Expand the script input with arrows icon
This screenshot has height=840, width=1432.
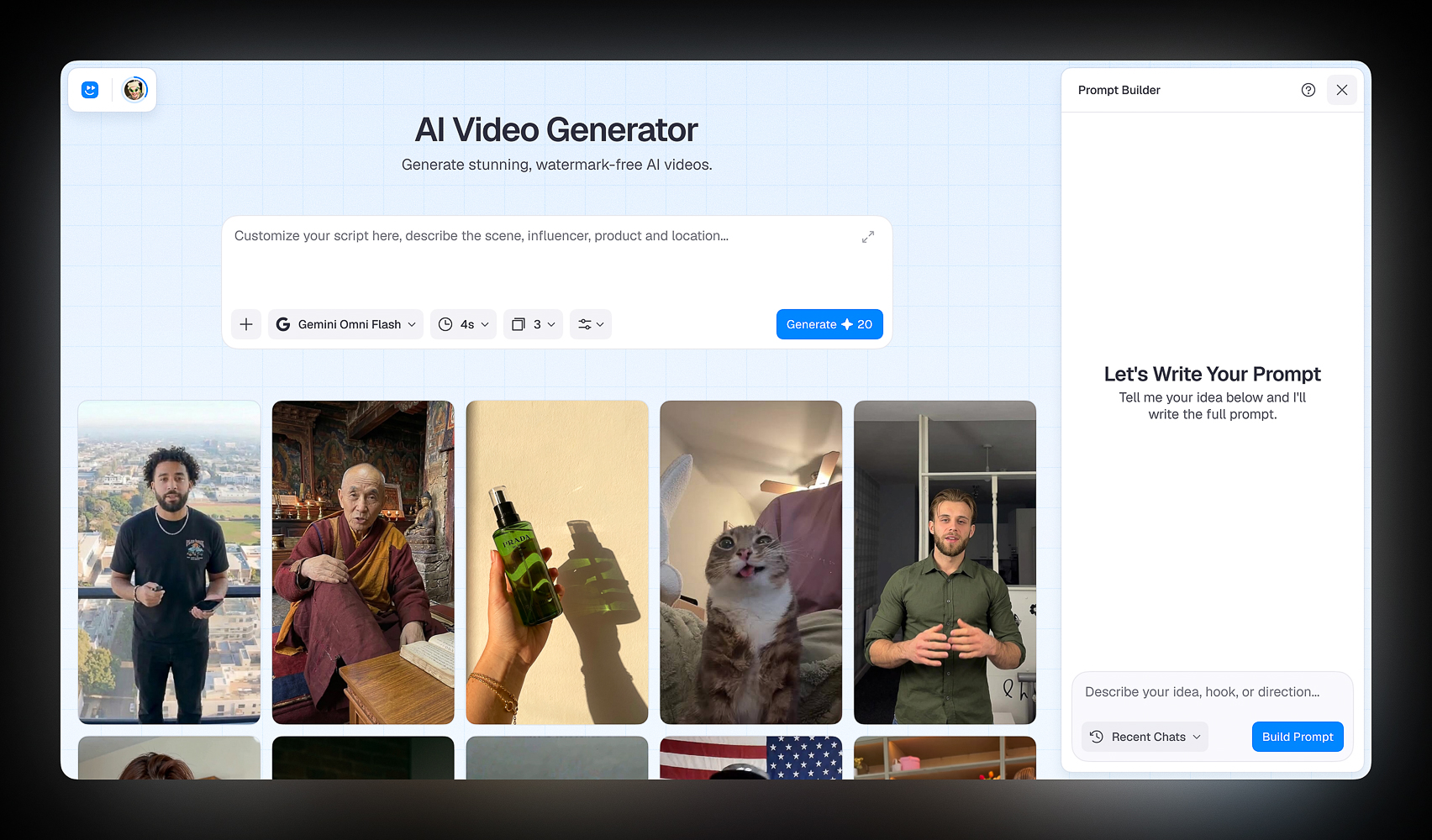(x=868, y=237)
